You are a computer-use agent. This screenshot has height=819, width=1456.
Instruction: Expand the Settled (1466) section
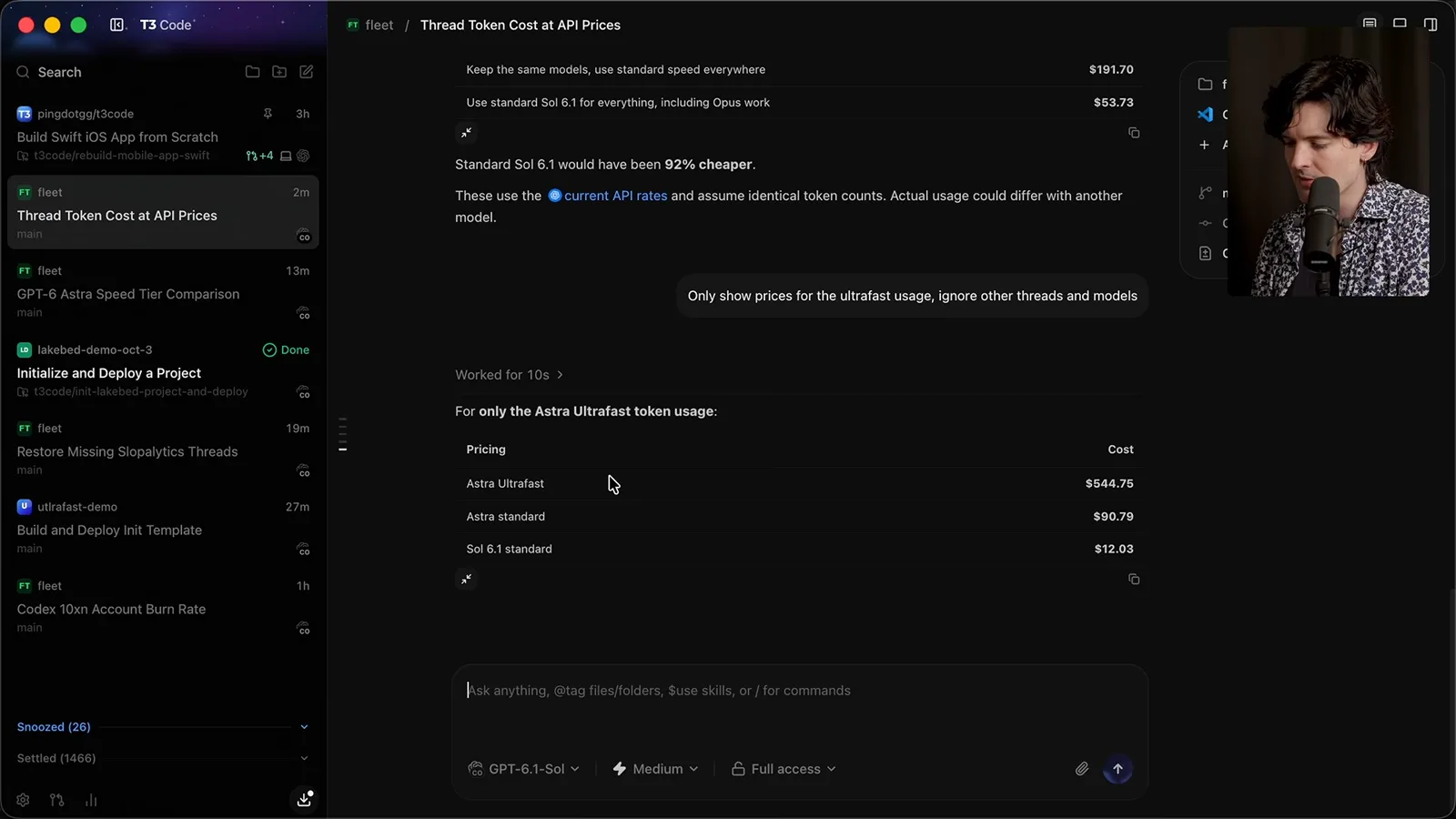click(163, 758)
